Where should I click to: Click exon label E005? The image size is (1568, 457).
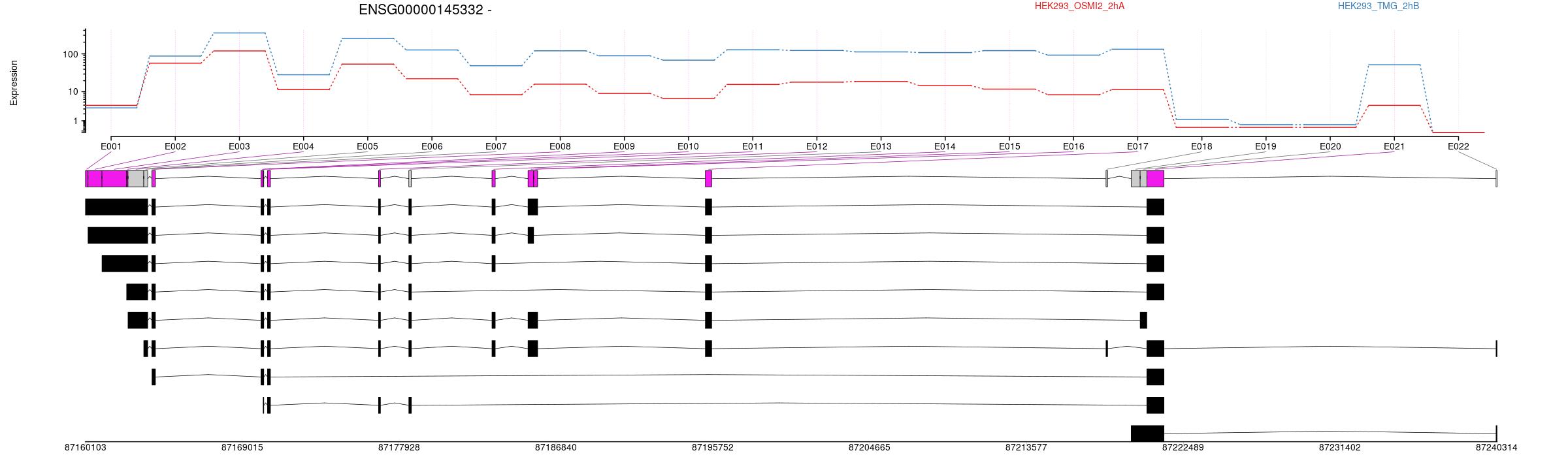click(367, 146)
